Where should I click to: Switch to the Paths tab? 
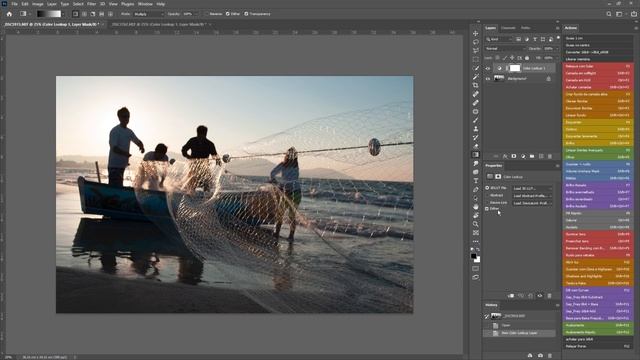point(526,28)
